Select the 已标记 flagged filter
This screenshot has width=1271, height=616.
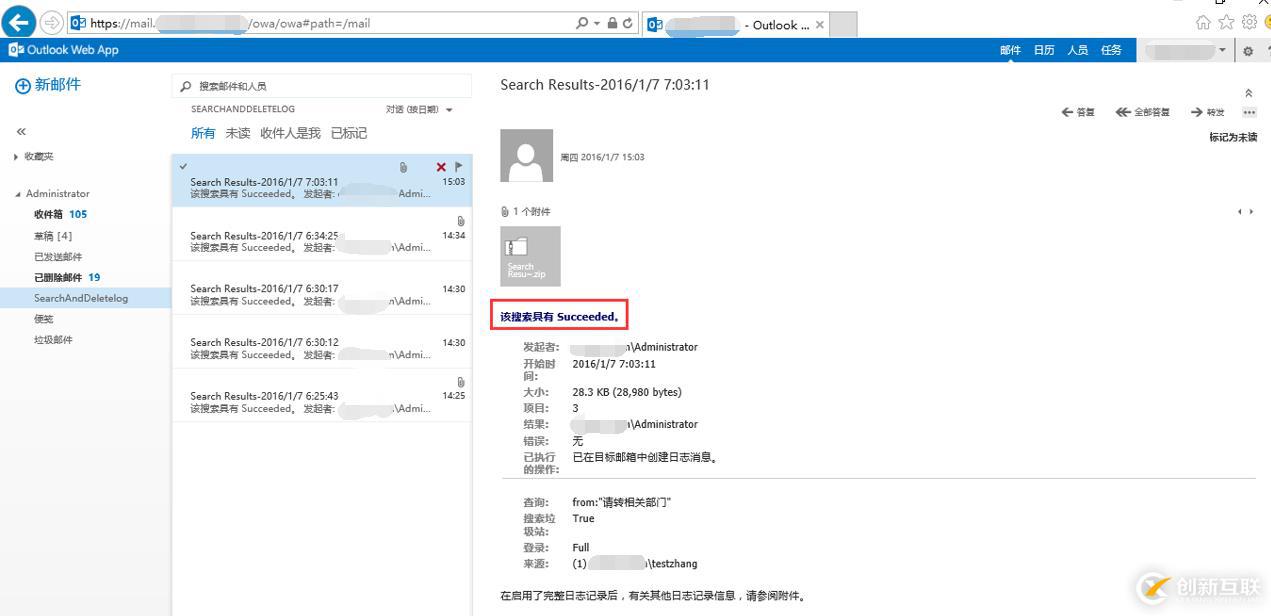coord(349,133)
